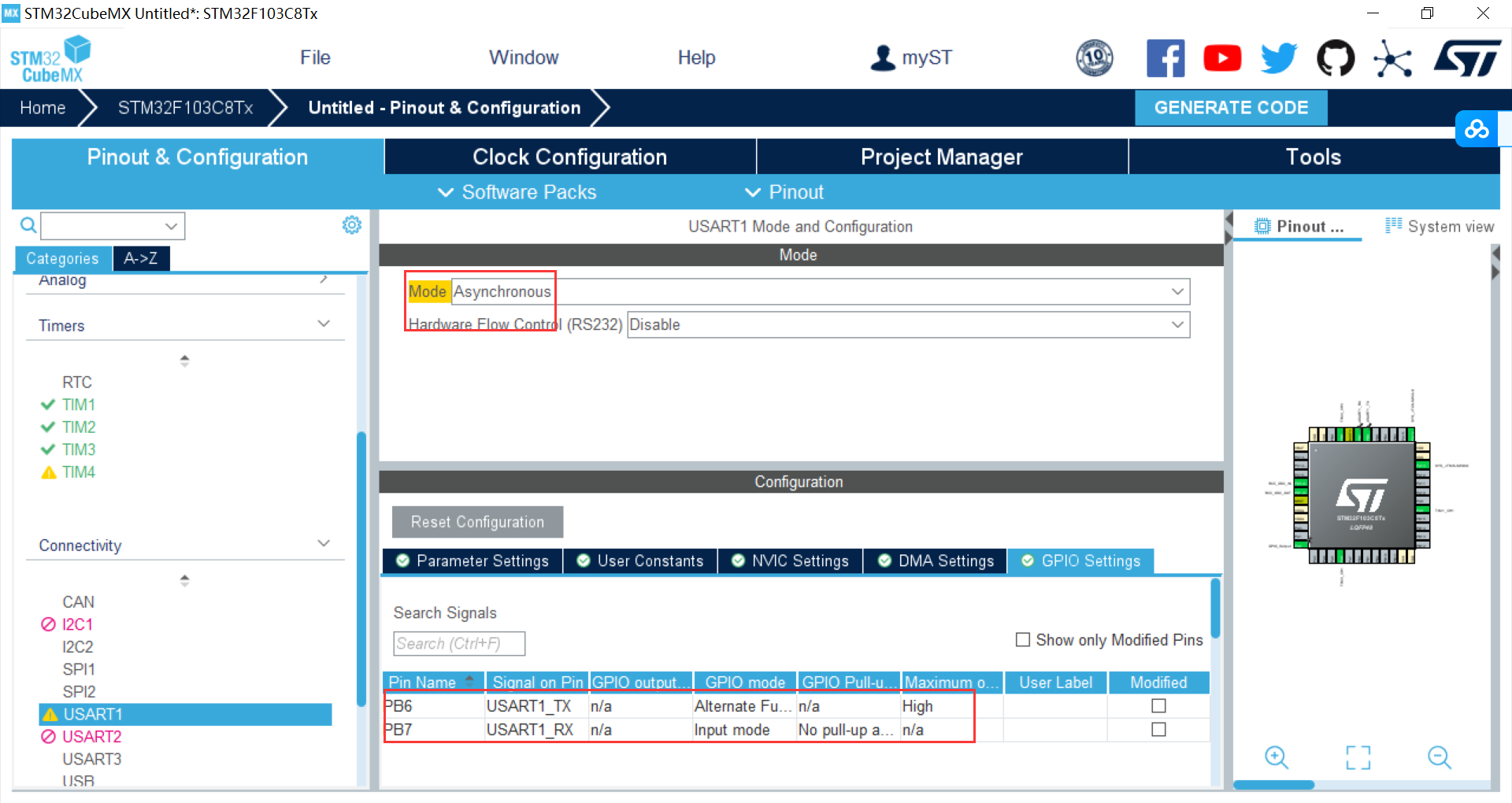Click STM32F103C8Tx breadcrumb
The height and width of the screenshot is (803, 1512).
185,108
